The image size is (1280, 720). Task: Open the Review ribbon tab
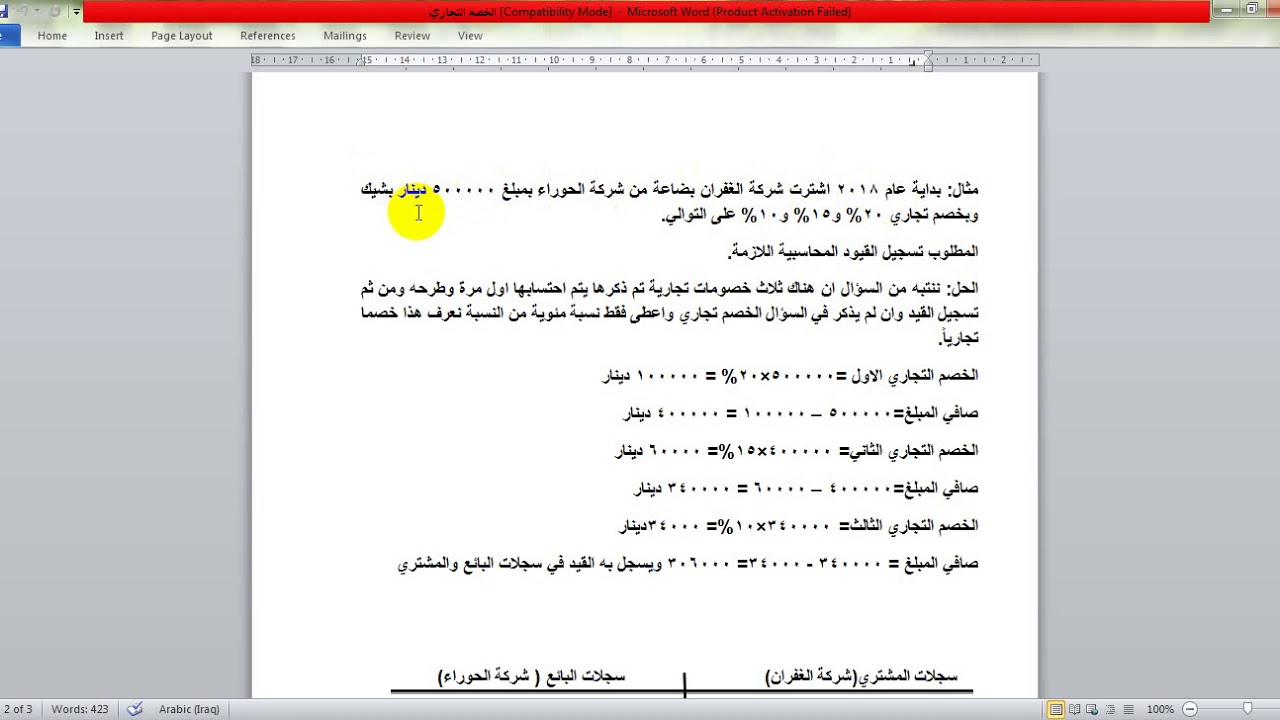(x=412, y=36)
